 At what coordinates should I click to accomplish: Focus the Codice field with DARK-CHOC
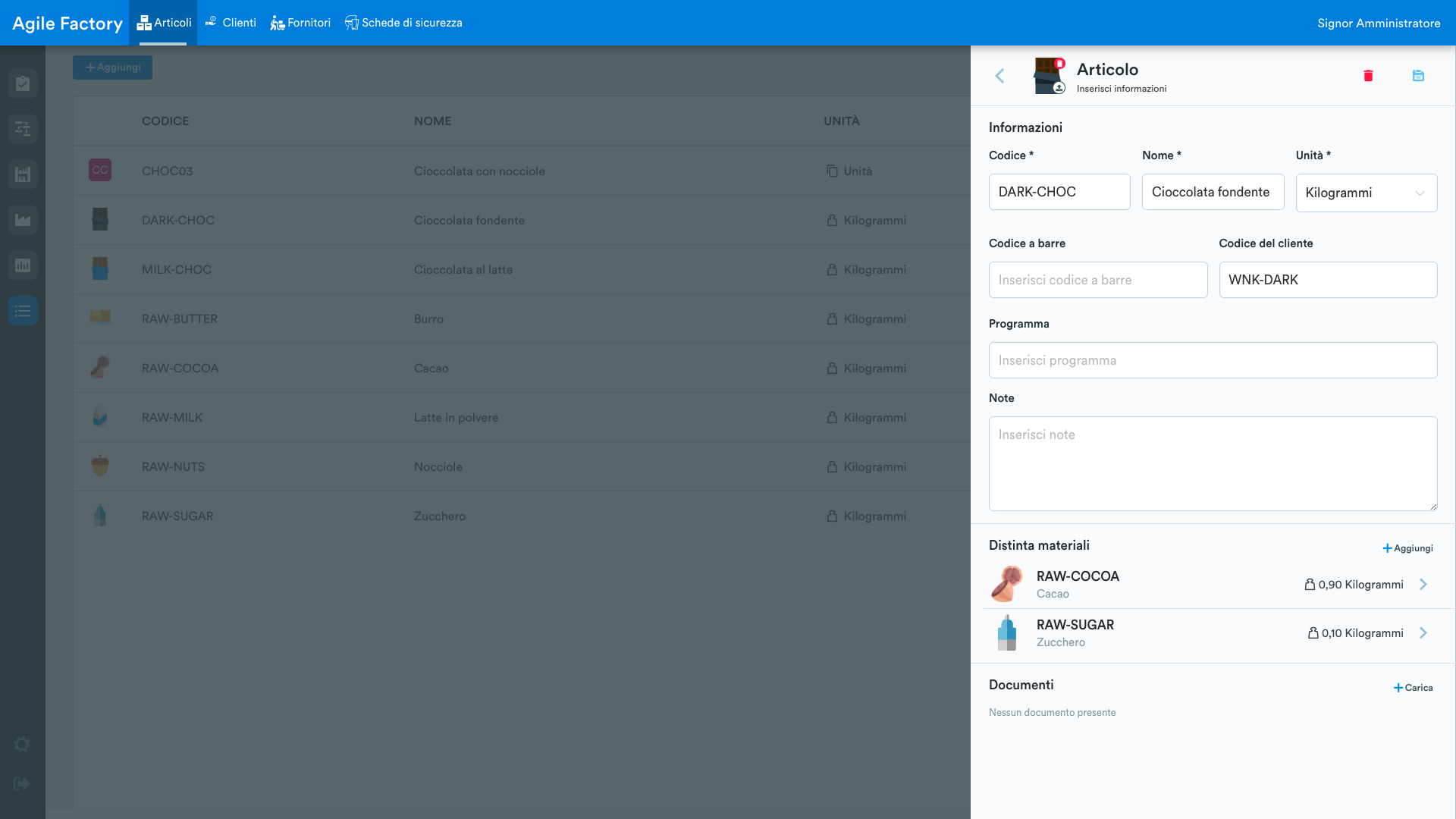1059,192
